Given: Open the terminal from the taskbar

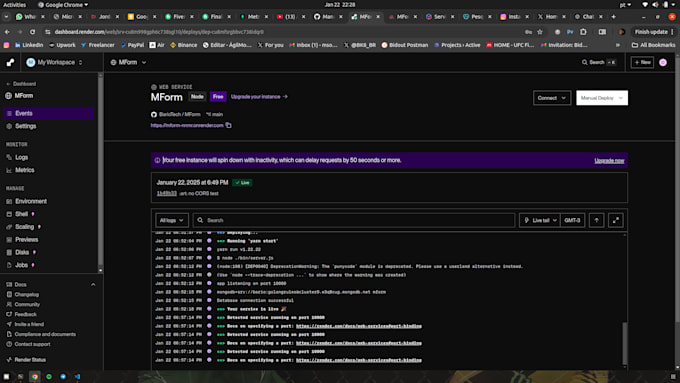Looking at the screenshot, I should [20, 376].
